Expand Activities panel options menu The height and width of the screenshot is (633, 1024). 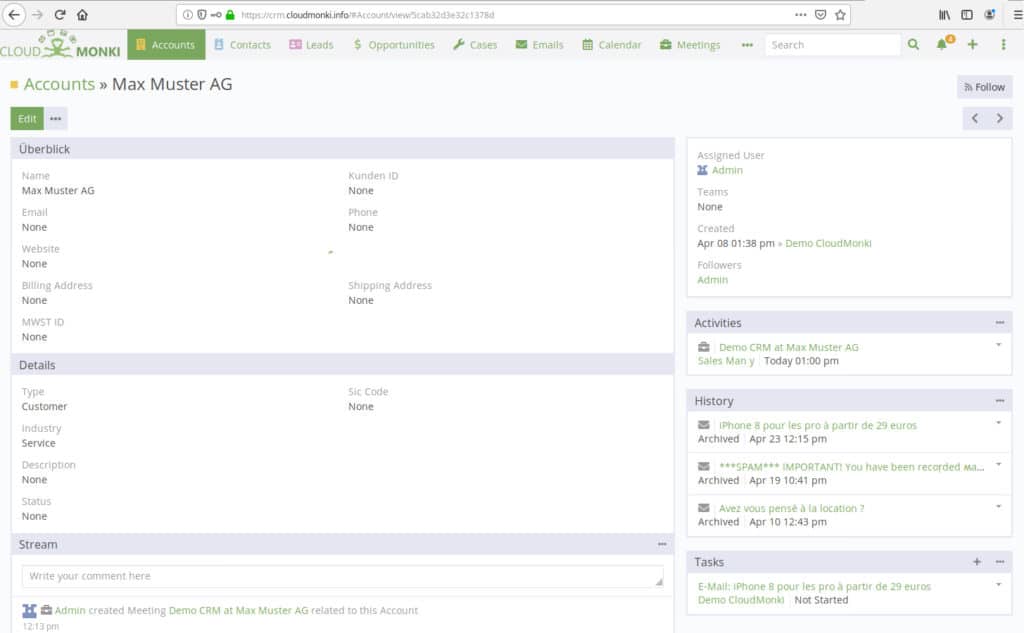click(999, 323)
